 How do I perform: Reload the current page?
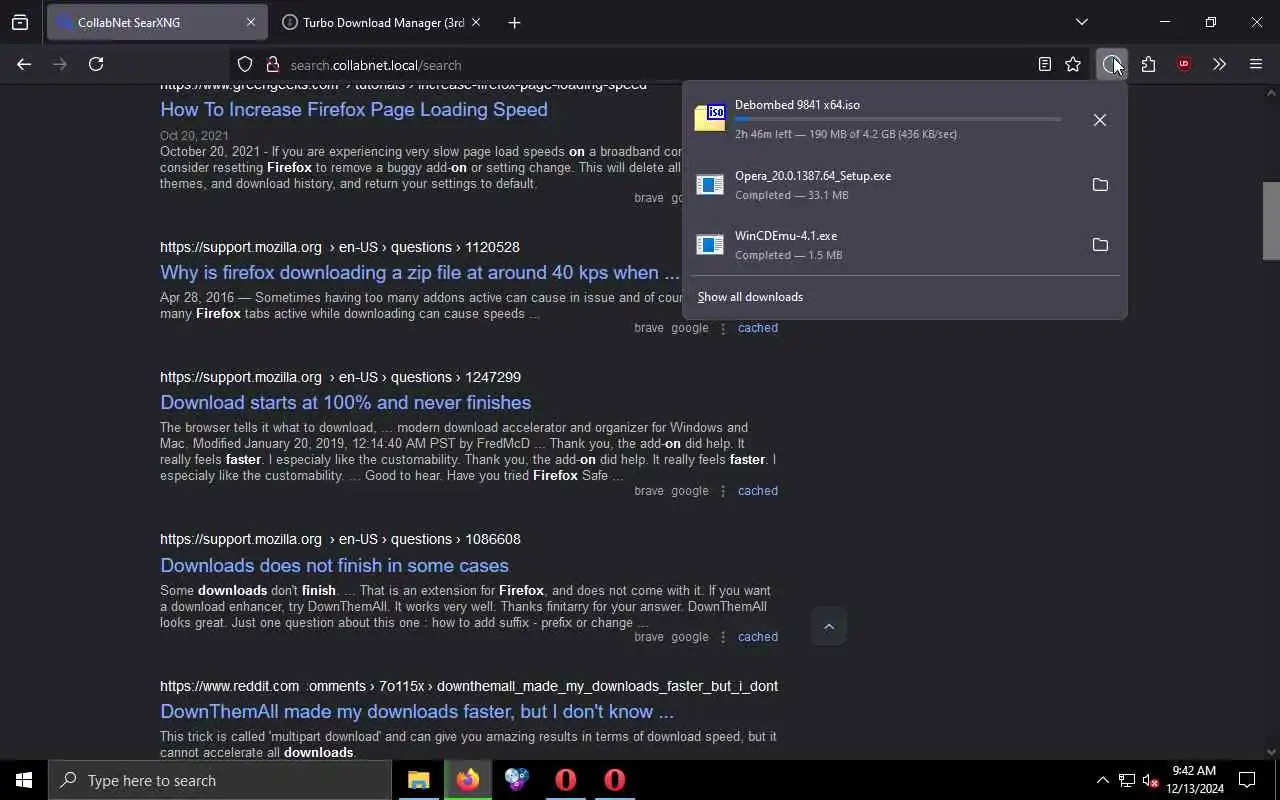pyautogui.click(x=96, y=64)
